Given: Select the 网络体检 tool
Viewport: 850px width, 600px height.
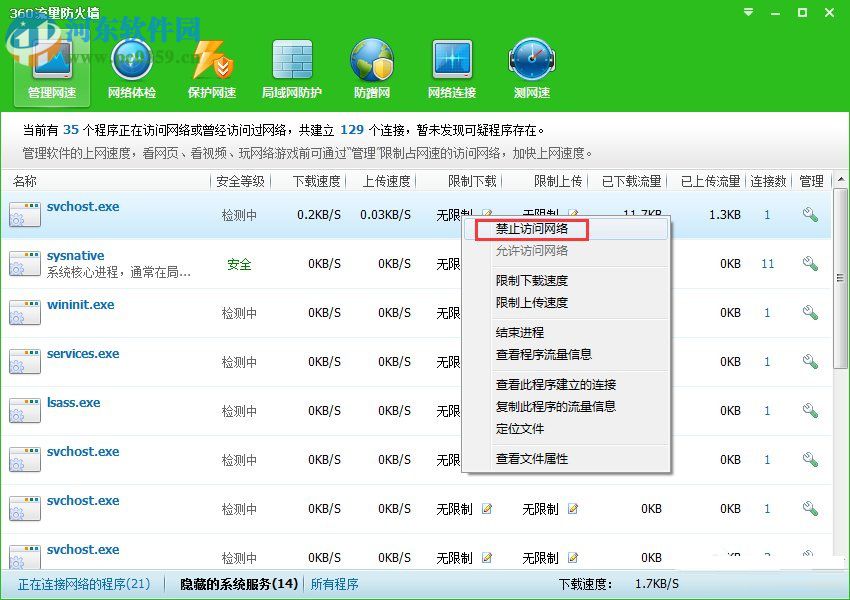Looking at the screenshot, I should [x=130, y=70].
